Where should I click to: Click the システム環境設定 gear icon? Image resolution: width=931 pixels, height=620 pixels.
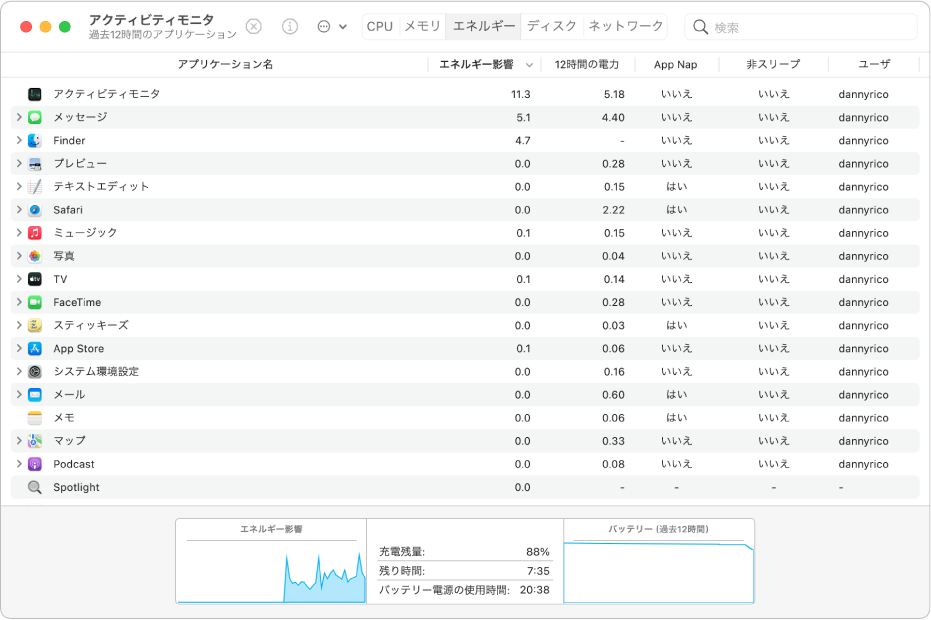(35, 372)
